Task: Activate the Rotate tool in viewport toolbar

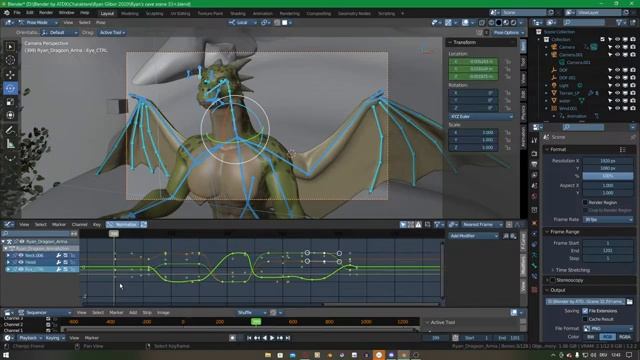Action: [x=10, y=88]
